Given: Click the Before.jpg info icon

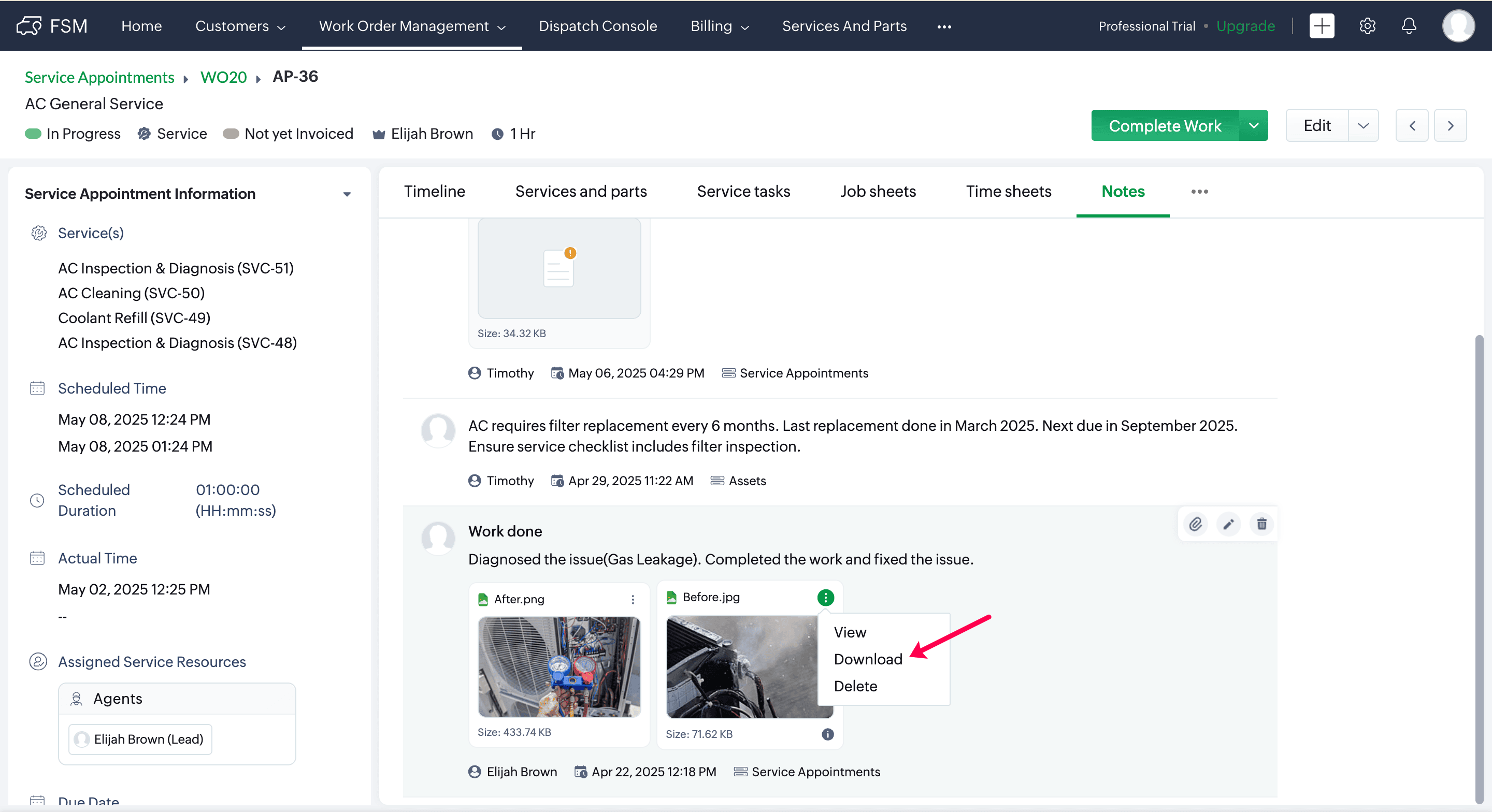Looking at the screenshot, I should tap(828, 734).
